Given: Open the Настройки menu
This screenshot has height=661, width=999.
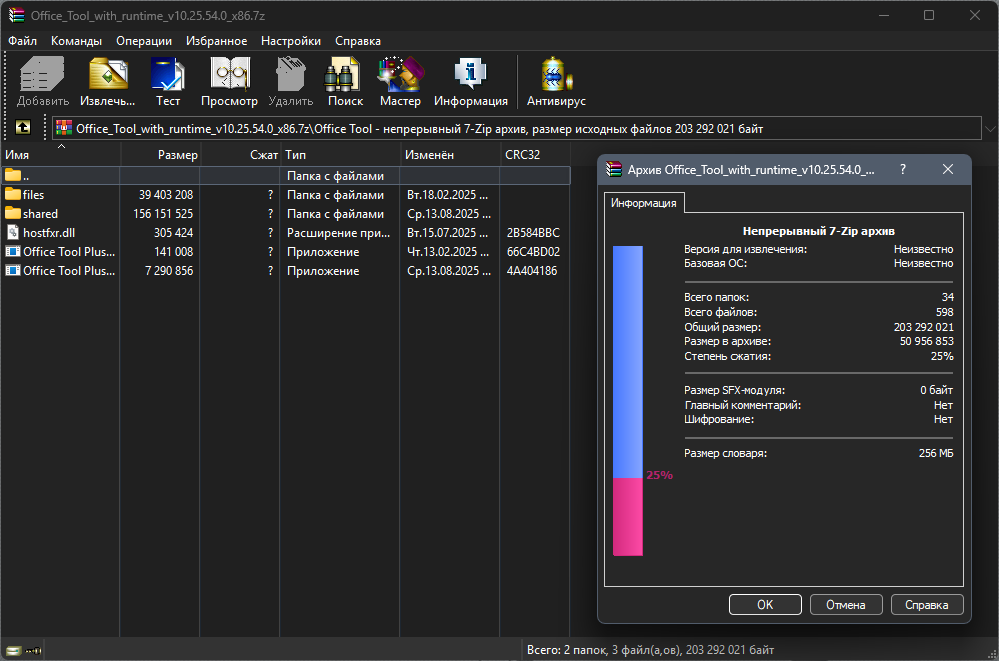Looking at the screenshot, I should pos(291,41).
